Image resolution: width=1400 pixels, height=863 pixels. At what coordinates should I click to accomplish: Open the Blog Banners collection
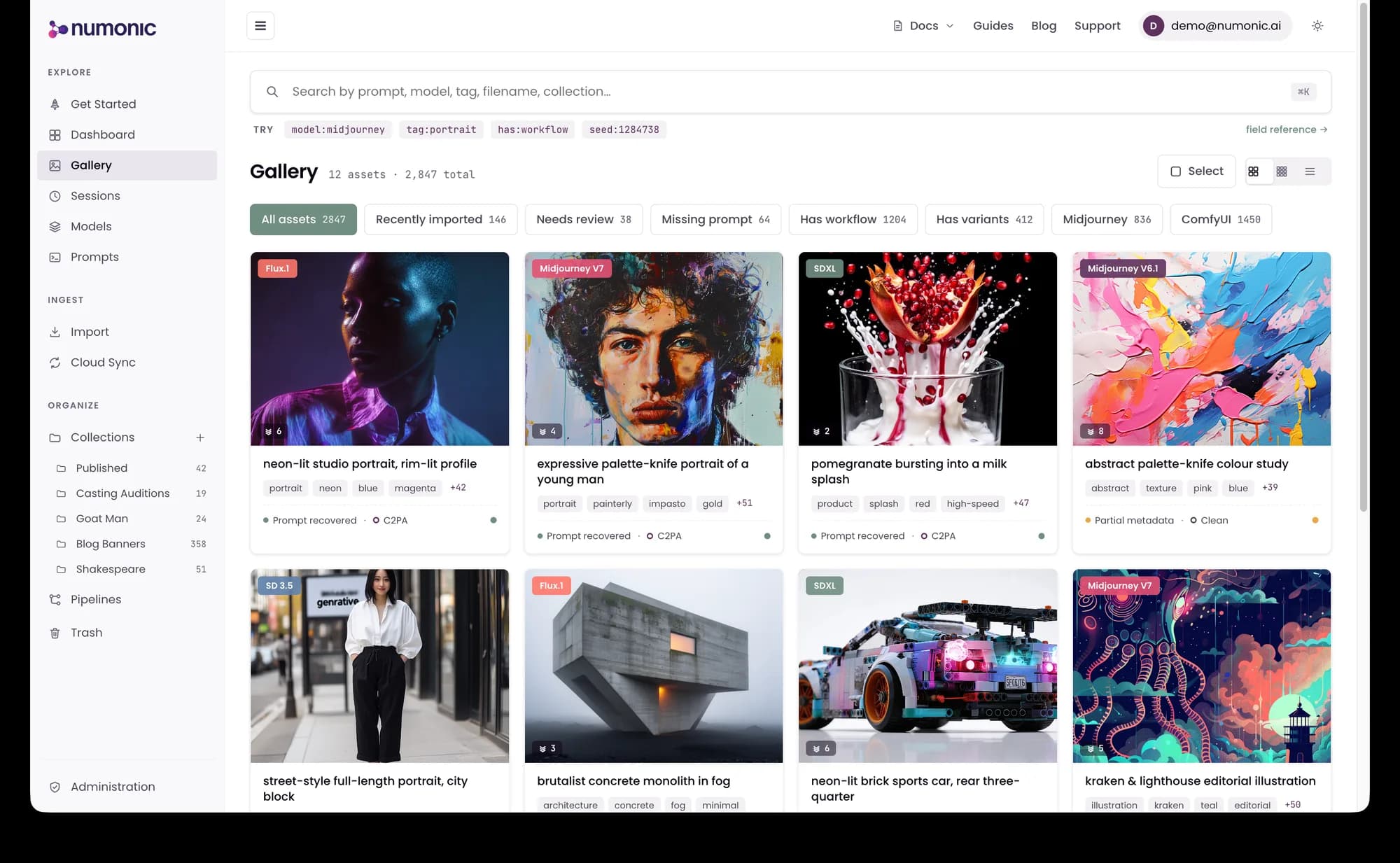point(130,544)
